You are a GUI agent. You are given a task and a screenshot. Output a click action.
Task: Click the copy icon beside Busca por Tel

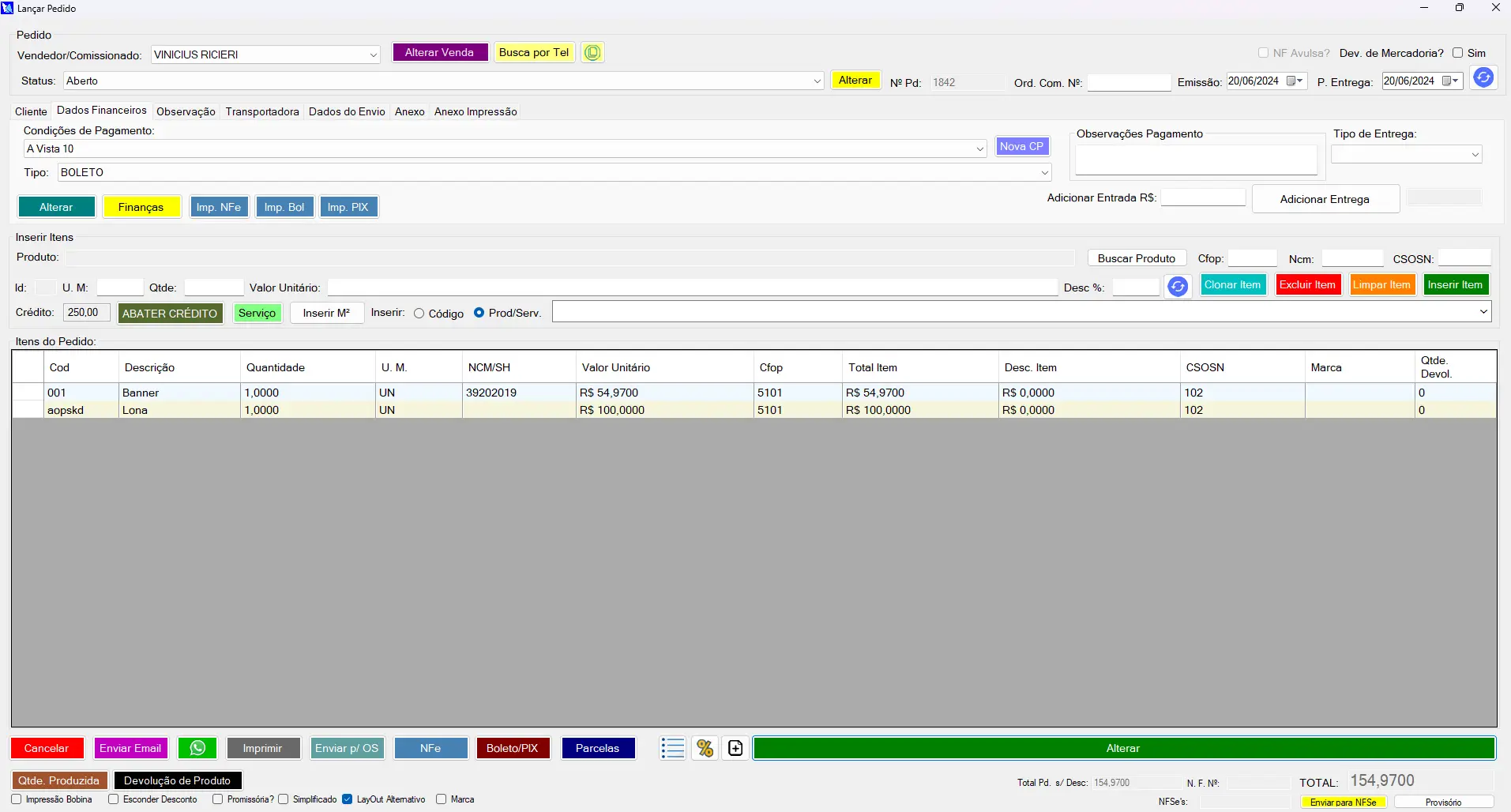592,53
